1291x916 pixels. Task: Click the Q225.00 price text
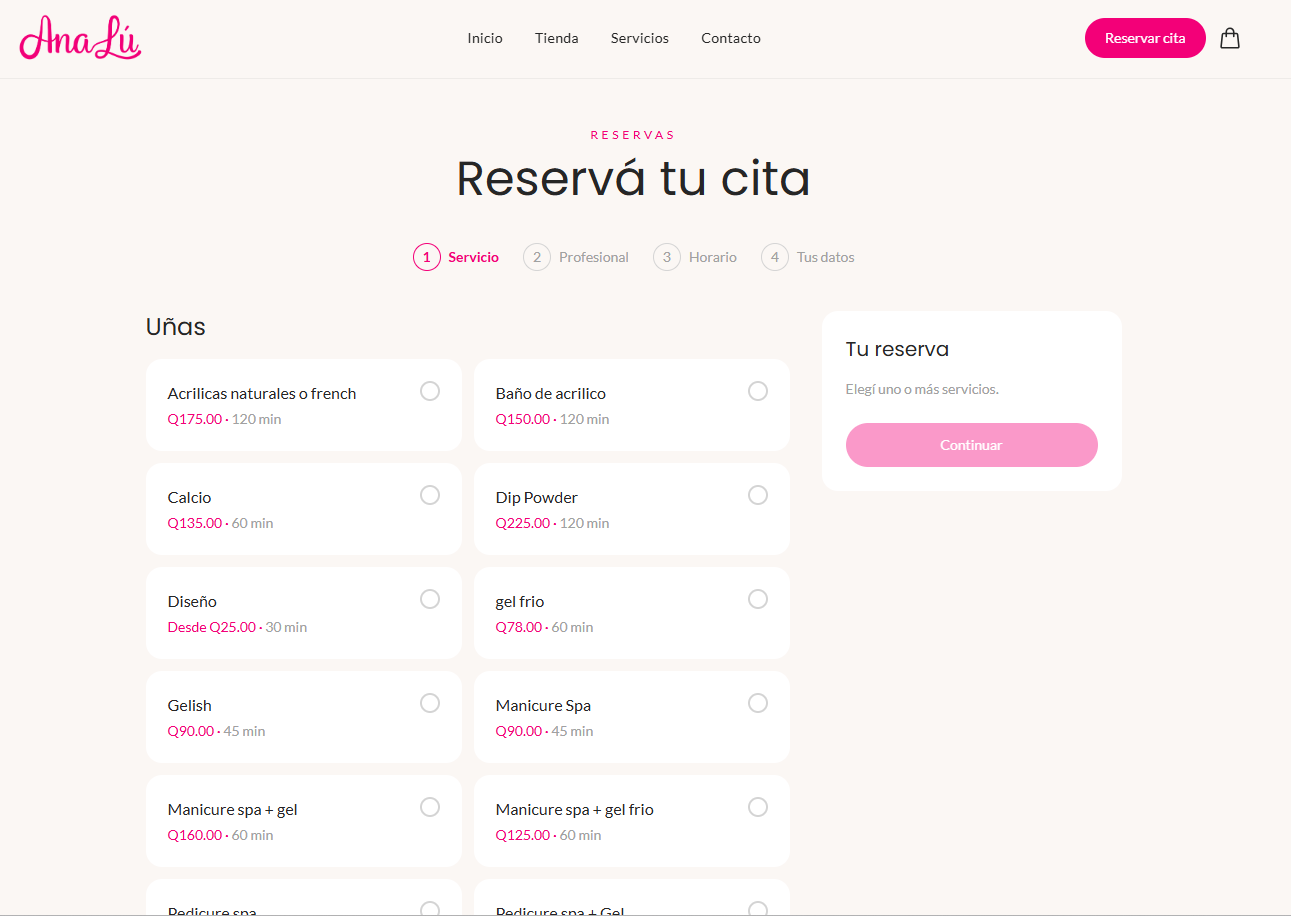pyautogui.click(x=523, y=523)
